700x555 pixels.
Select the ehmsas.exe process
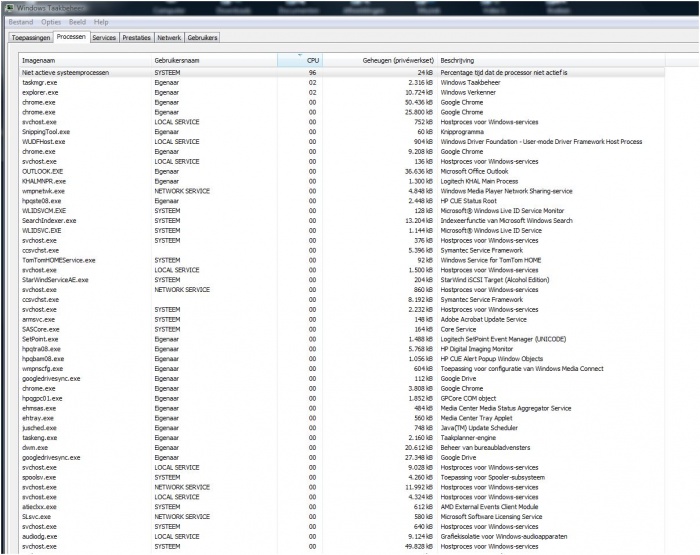tap(342, 408)
